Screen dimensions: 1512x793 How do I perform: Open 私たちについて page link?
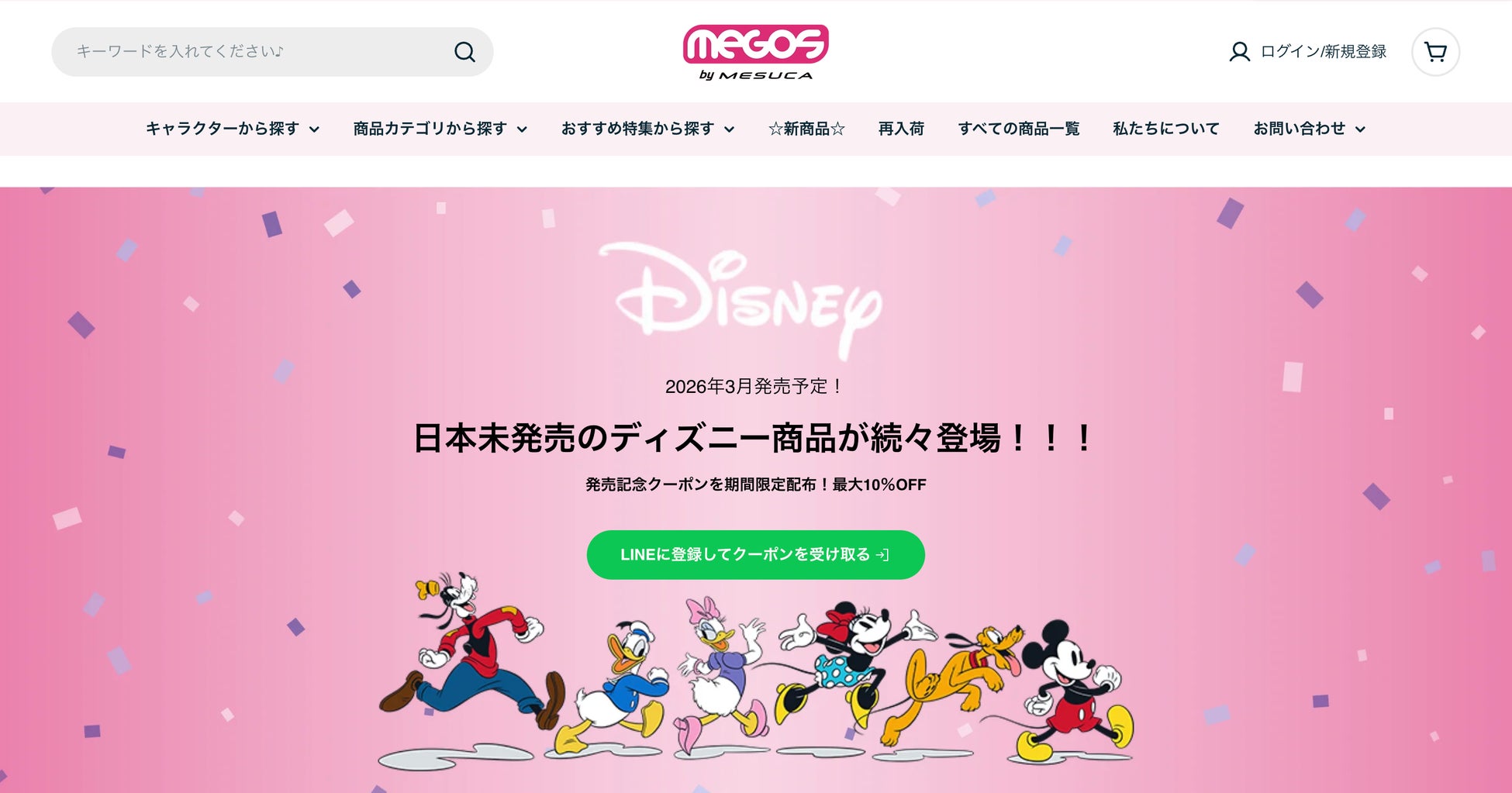(1166, 129)
